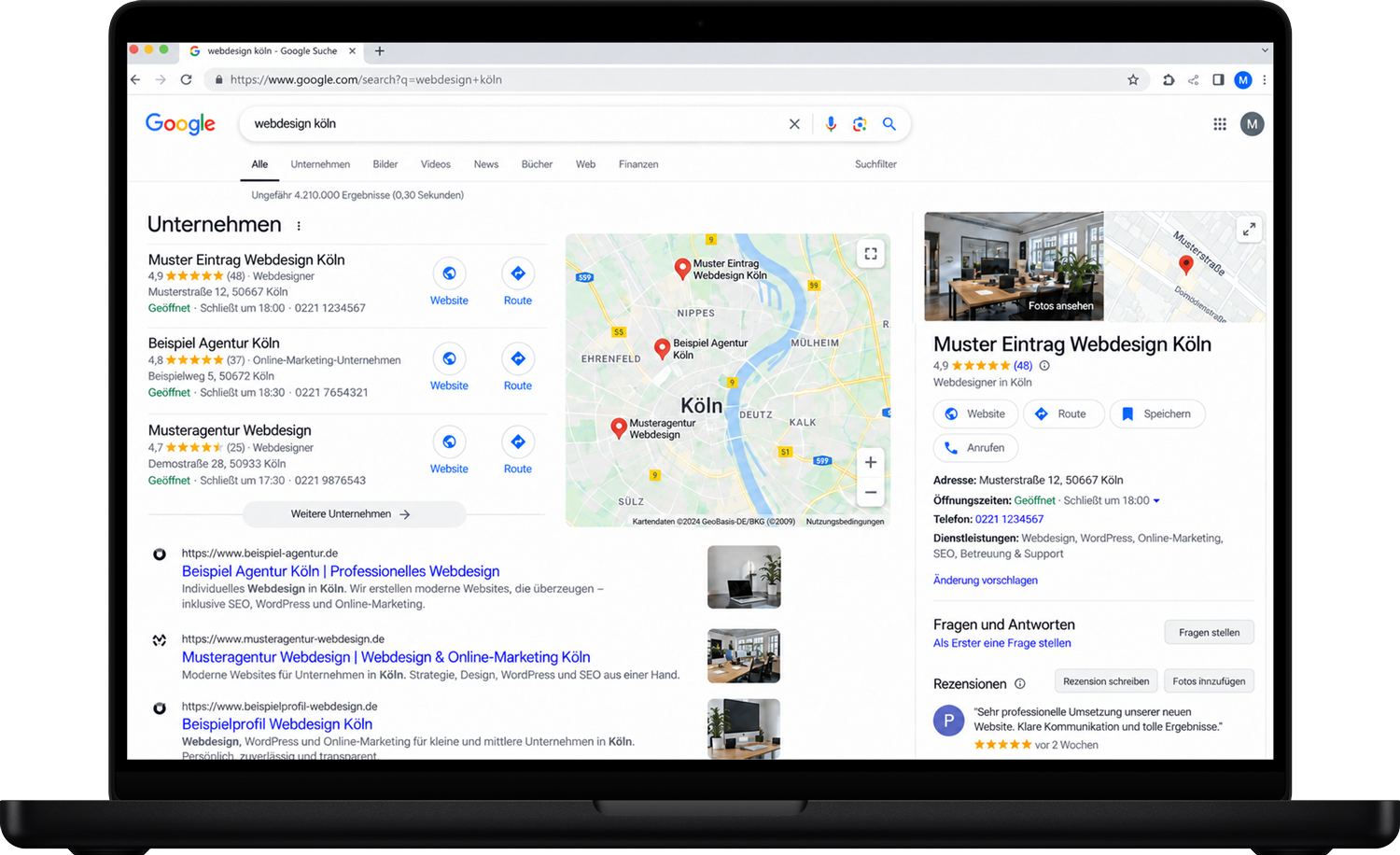Viewport: 1400px width, 855px height.
Task: Click Weitere Unternehmen button
Action: [355, 514]
